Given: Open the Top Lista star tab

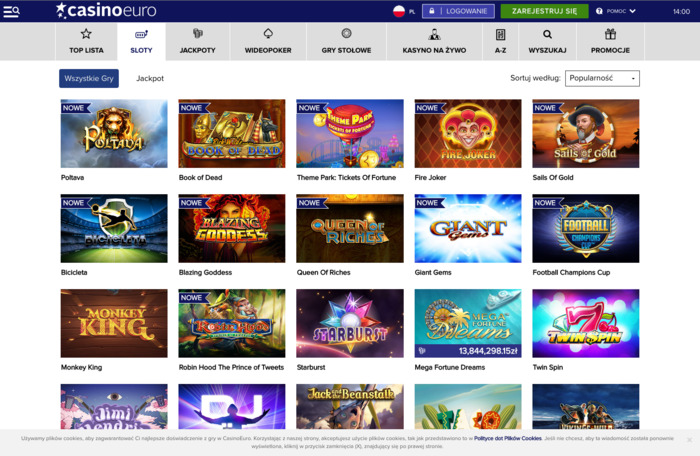Looking at the screenshot, I should click(86, 41).
